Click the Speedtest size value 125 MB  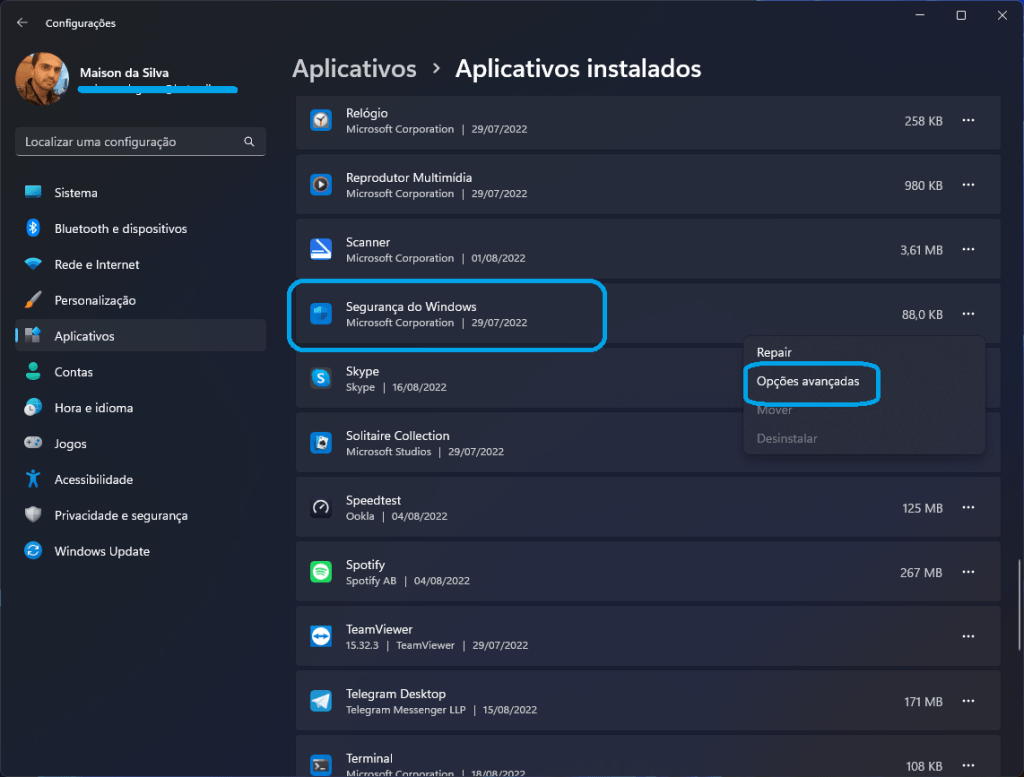922,508
